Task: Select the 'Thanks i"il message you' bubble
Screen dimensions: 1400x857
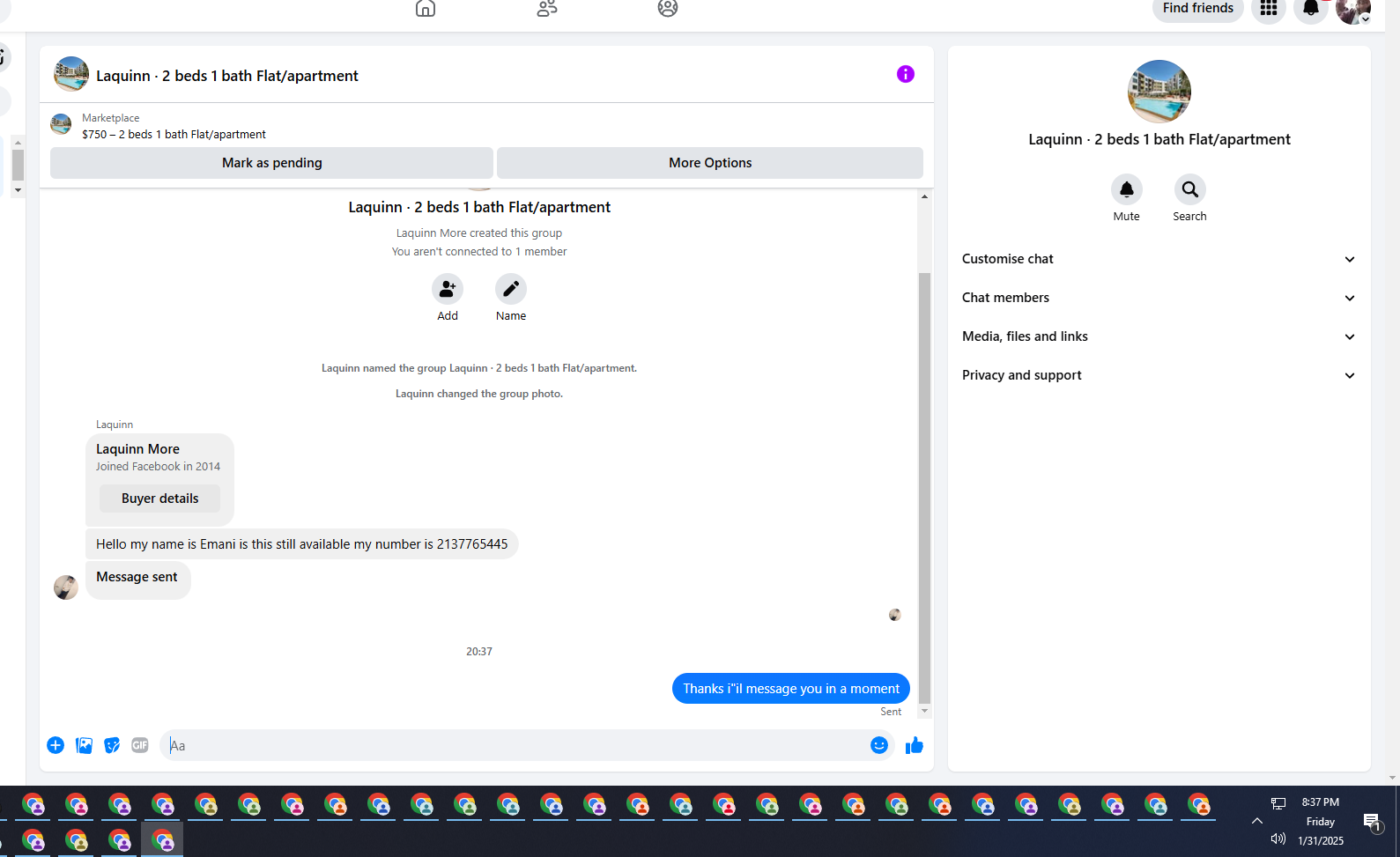Action: [x=791, y=689]
